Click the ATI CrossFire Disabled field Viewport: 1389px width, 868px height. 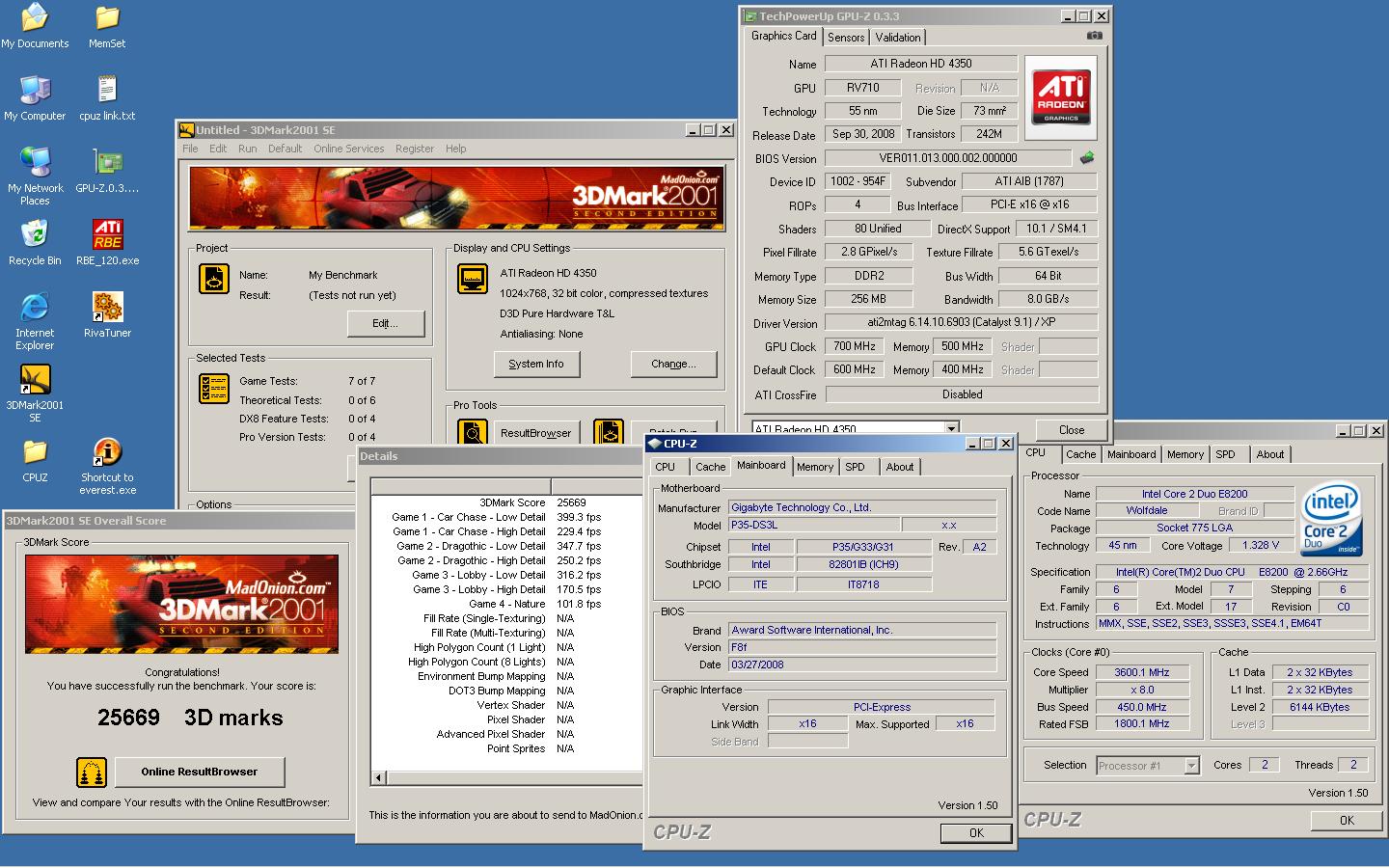(962, 394)
